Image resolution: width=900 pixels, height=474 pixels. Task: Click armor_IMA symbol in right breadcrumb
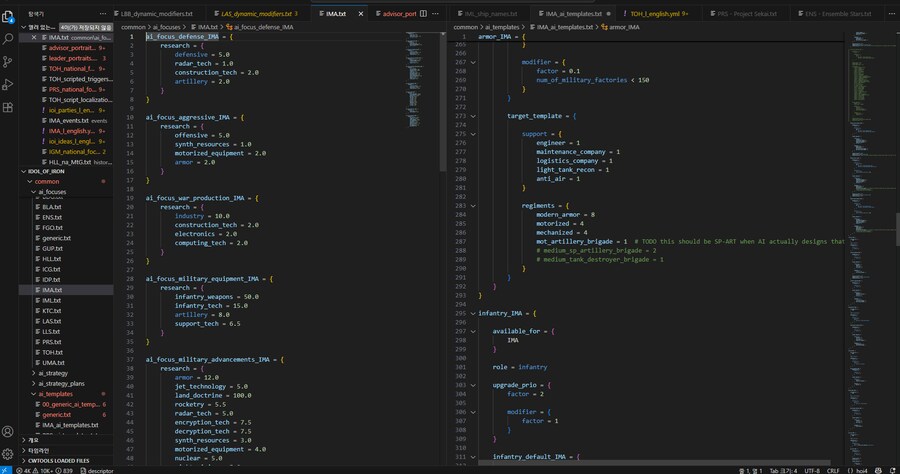(x=620, y=27)
